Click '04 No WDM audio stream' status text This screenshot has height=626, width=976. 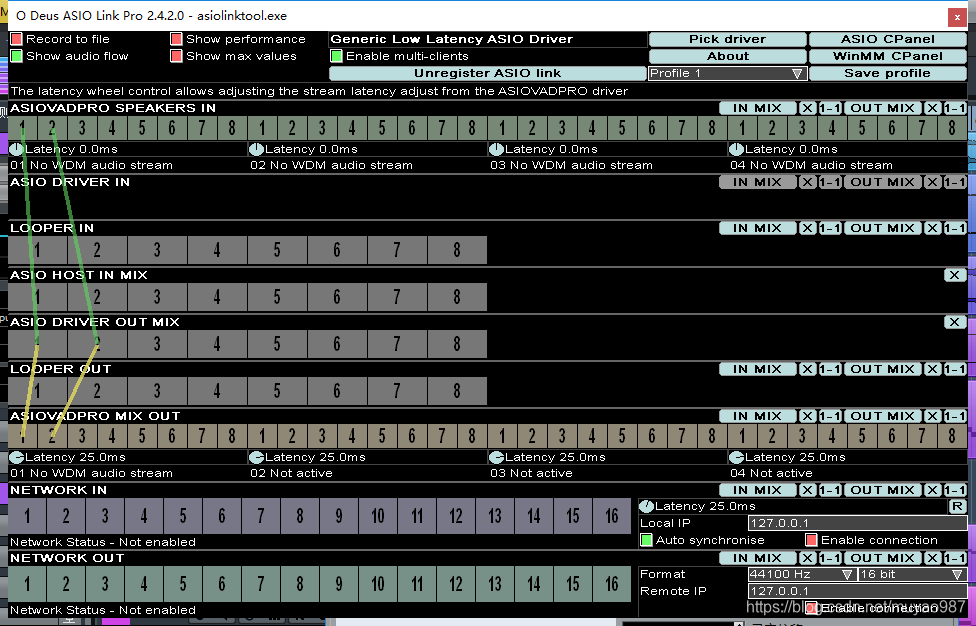click(811, 166)
